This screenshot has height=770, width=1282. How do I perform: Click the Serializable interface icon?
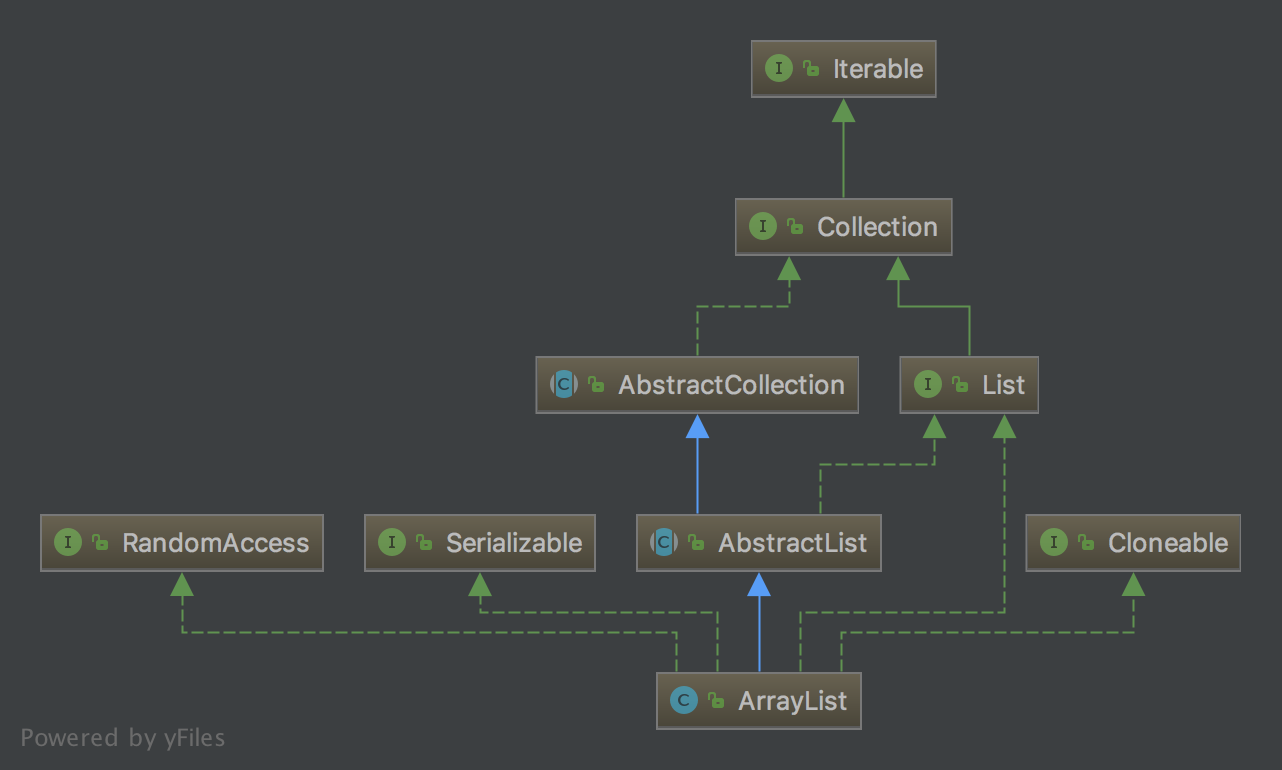pos(391,543)
